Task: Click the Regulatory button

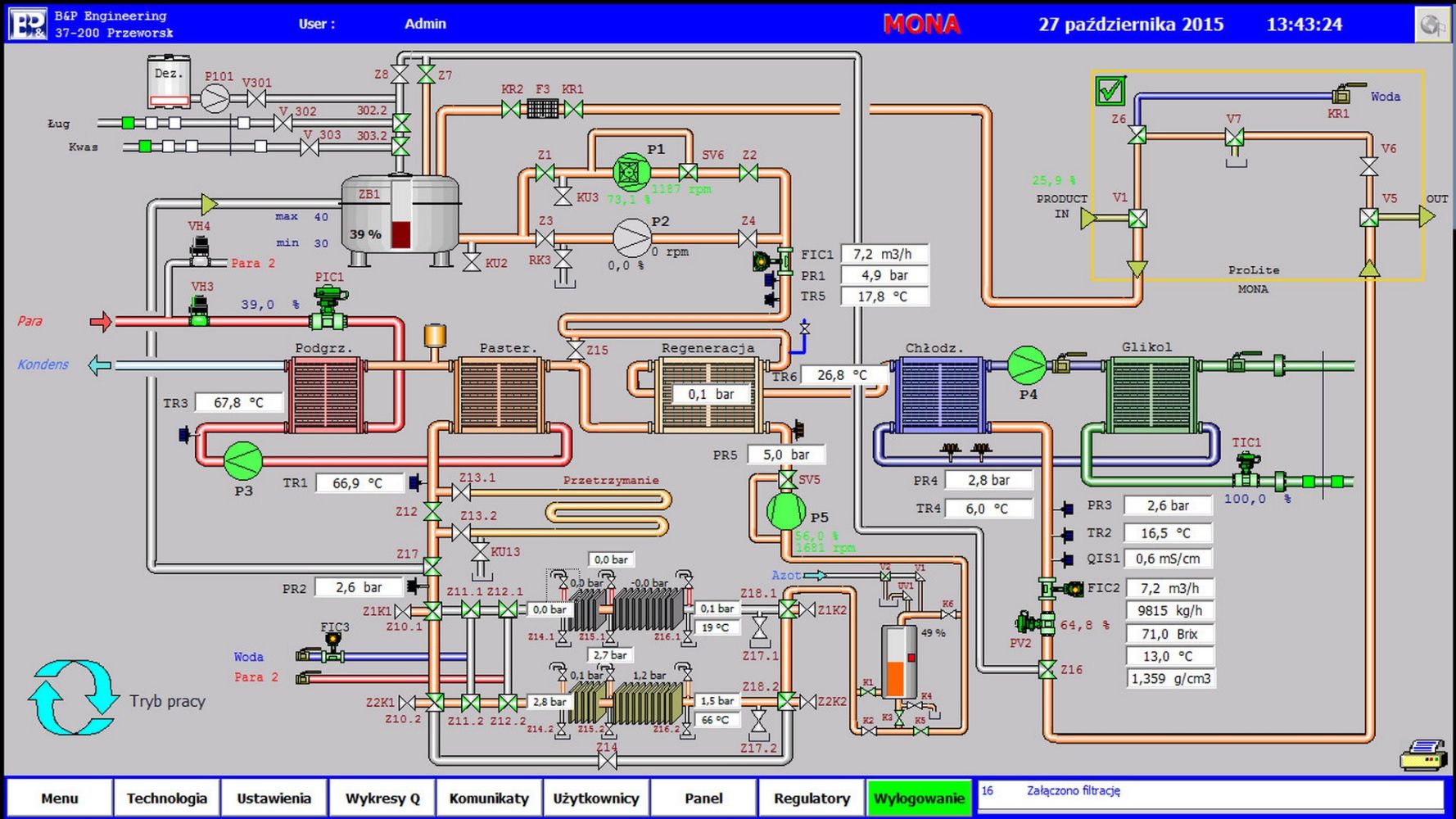Action: (812, 798)
